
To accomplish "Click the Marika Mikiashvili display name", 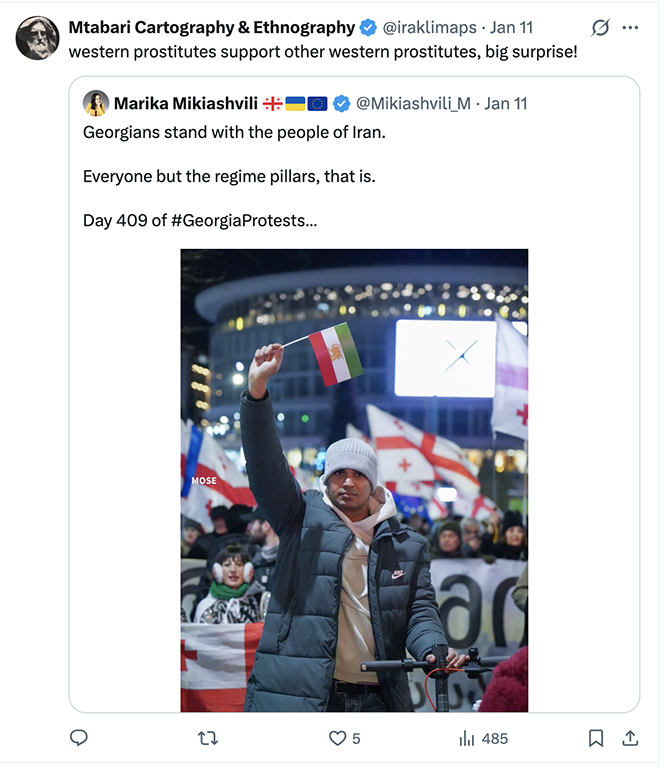I will (185, 103).
